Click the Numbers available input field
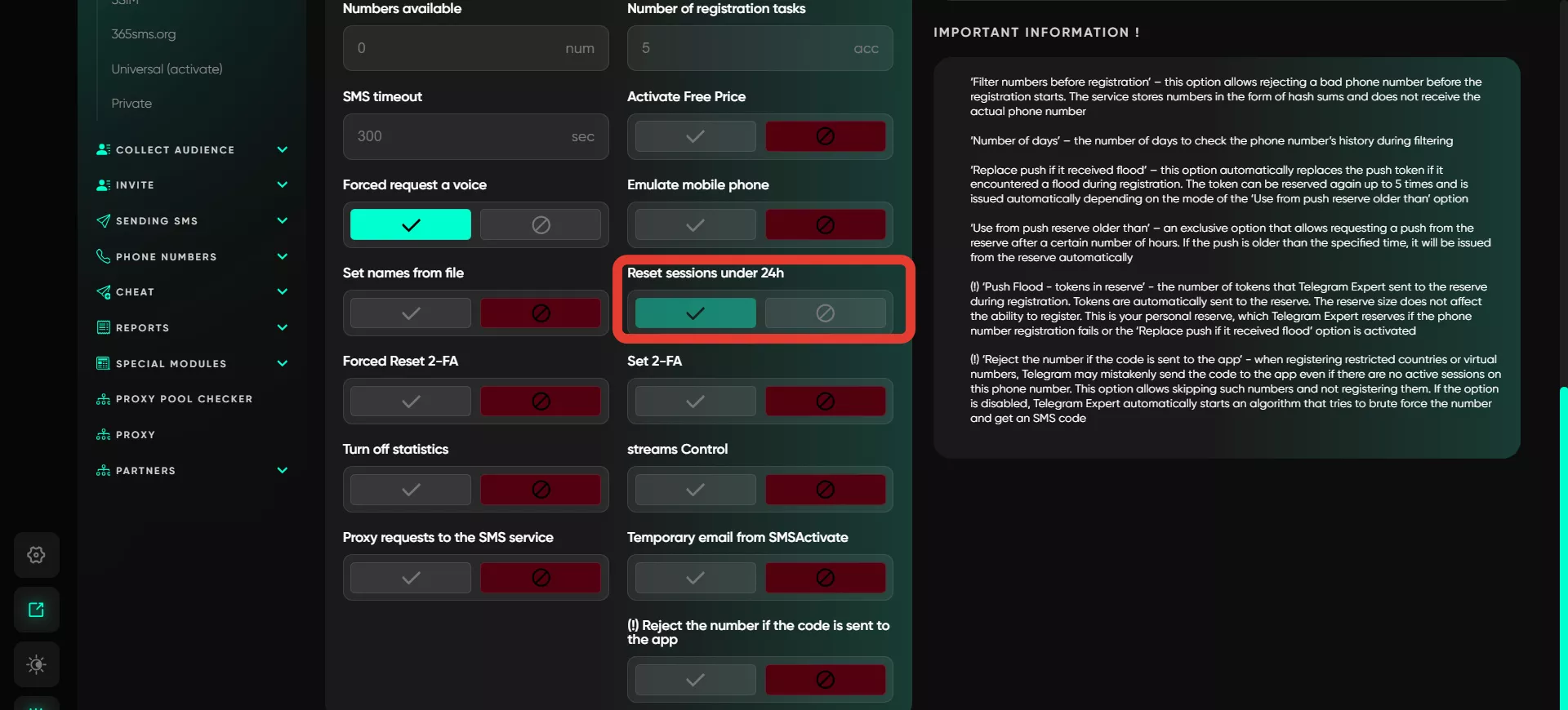 coord(475,48)
